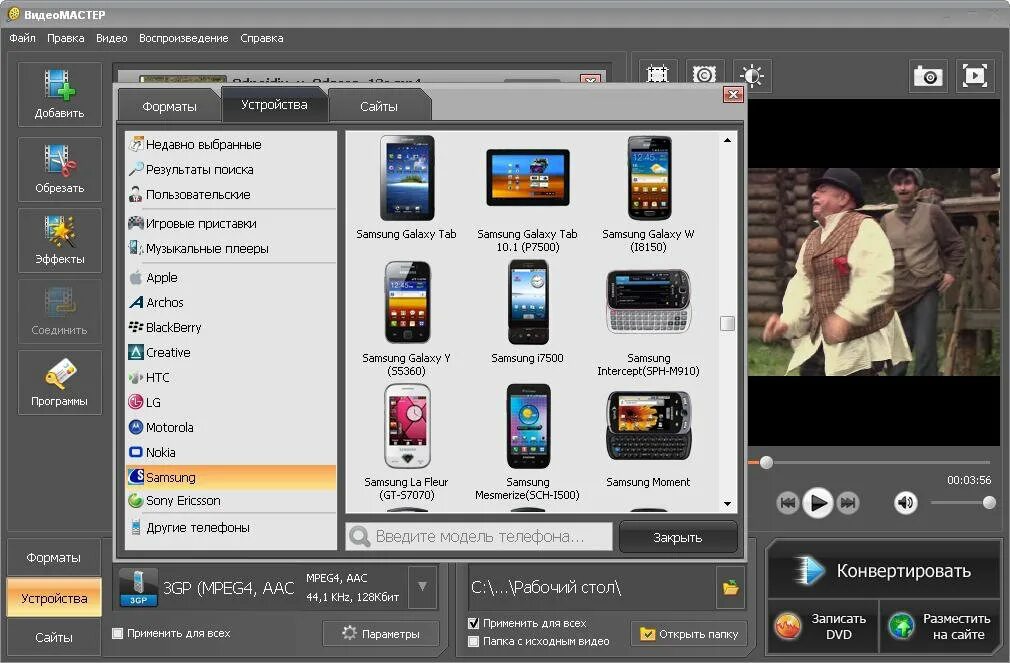Take a snapshot with the camera icon
The height and width of the screenshot is (663, 1010).
[928, 76]
